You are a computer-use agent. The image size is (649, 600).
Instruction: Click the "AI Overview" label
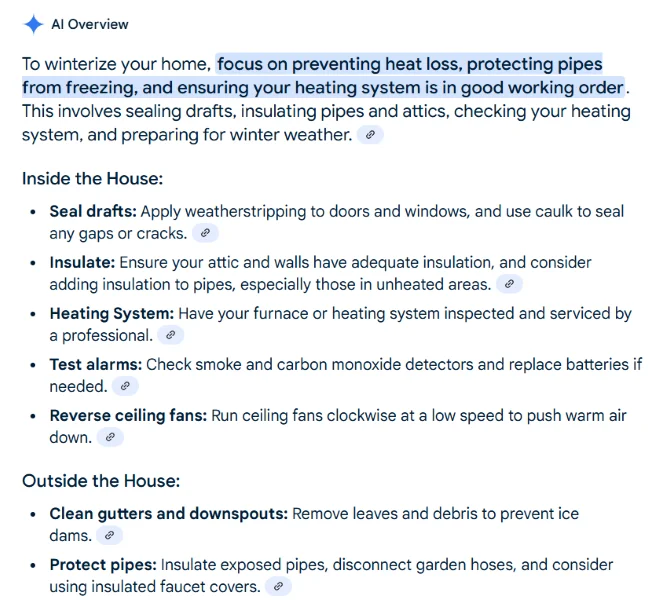(x=89, y=24)
